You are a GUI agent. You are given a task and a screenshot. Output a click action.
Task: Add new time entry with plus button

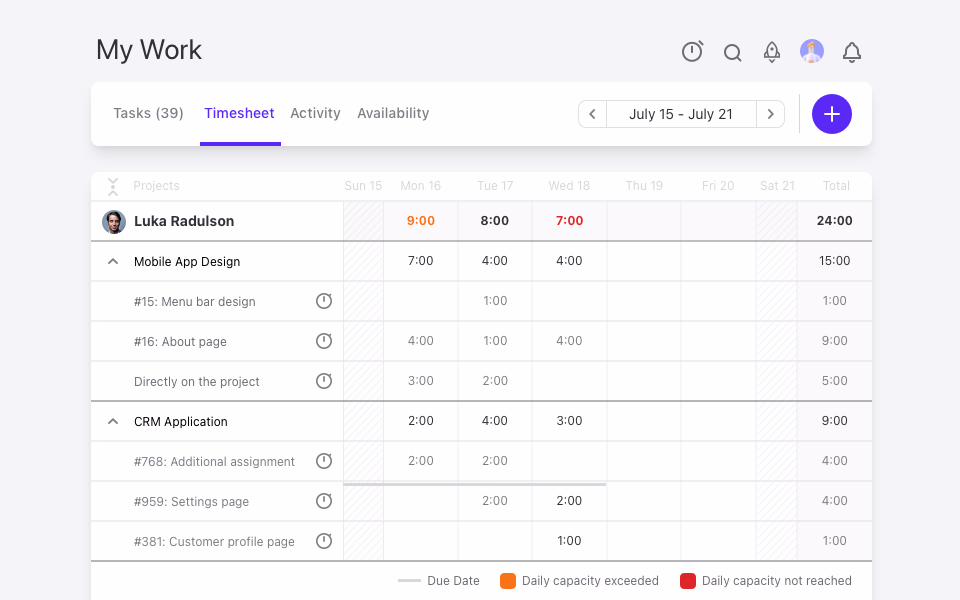[831, 114]
